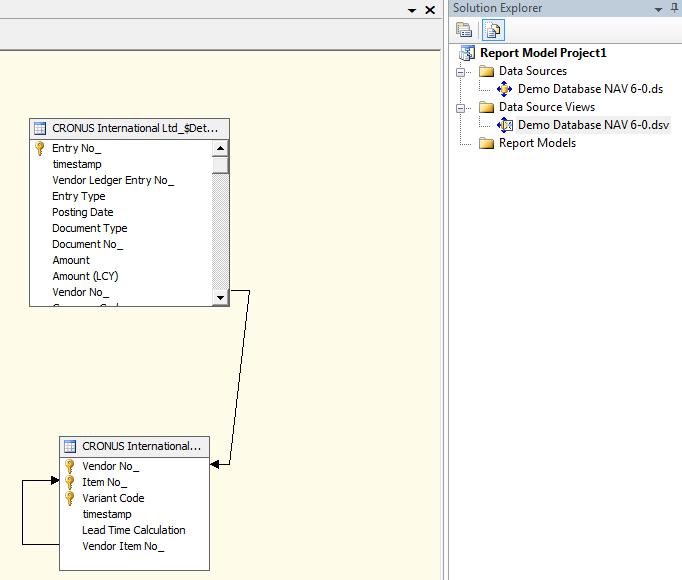Select the Report Model Project1 node
Viewport: 682px width, 580px height.
click(543, 53)
